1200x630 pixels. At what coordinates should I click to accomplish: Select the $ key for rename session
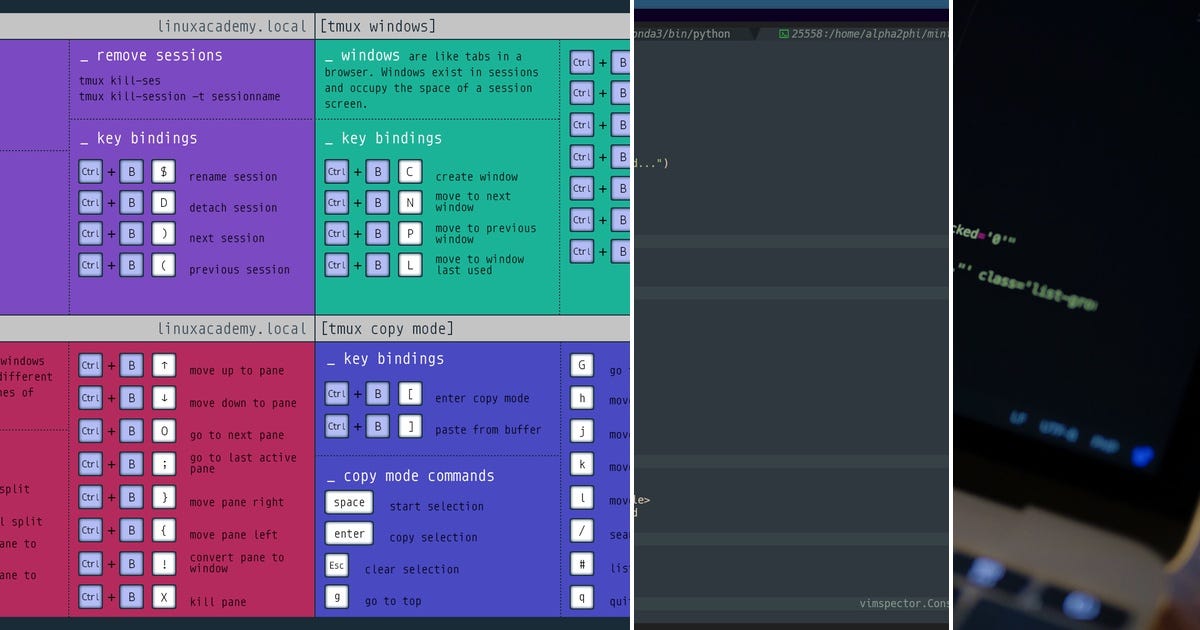coord(164,171)
